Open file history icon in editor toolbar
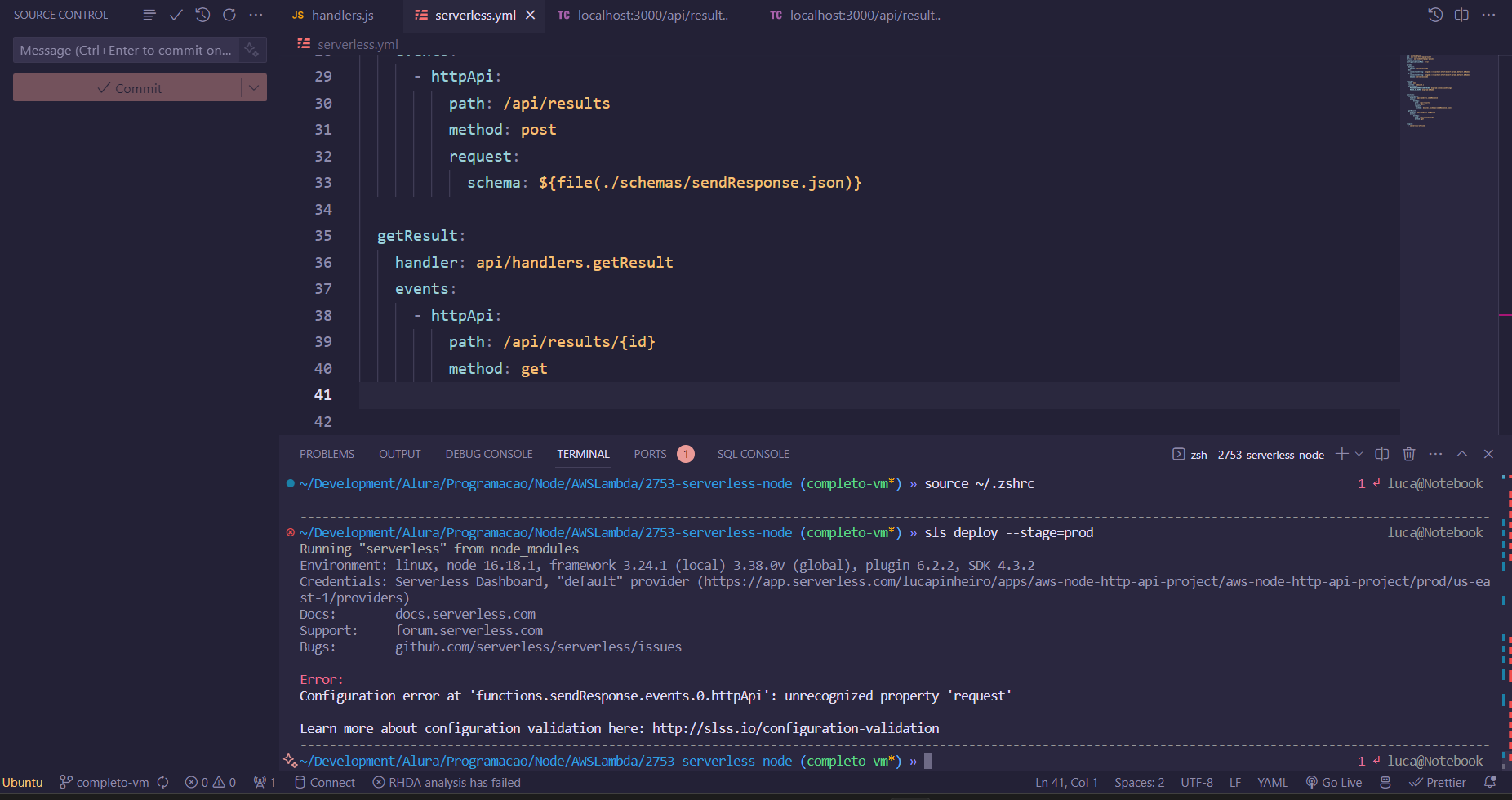Viewport: 1512px width, 800px height. (1435, 15)
